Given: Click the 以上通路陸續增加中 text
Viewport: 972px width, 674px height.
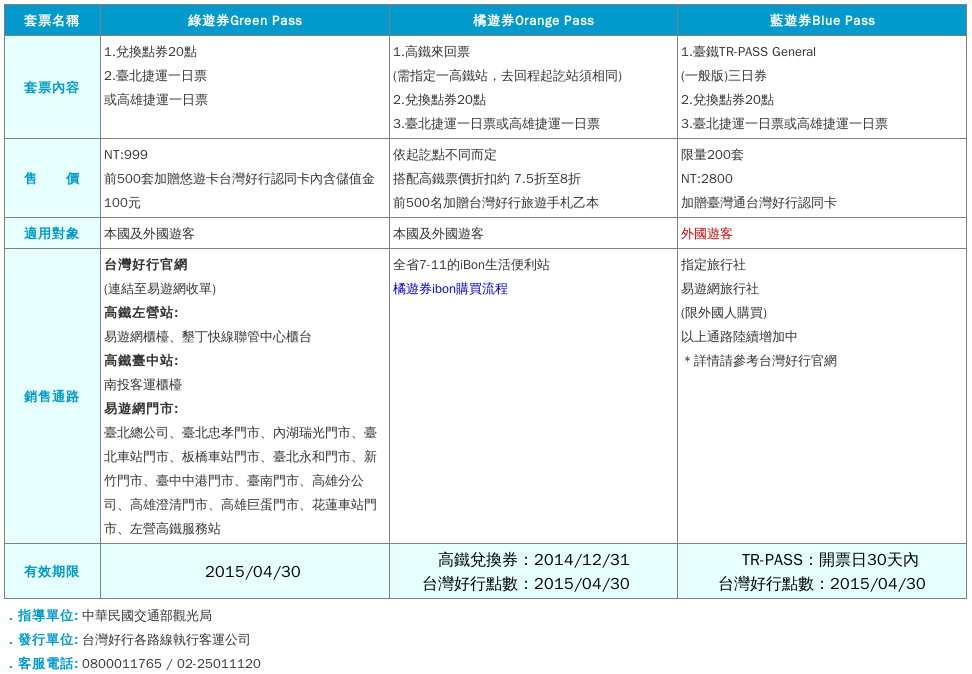Looking at the screenshot, I should click(x=739, y=337).
